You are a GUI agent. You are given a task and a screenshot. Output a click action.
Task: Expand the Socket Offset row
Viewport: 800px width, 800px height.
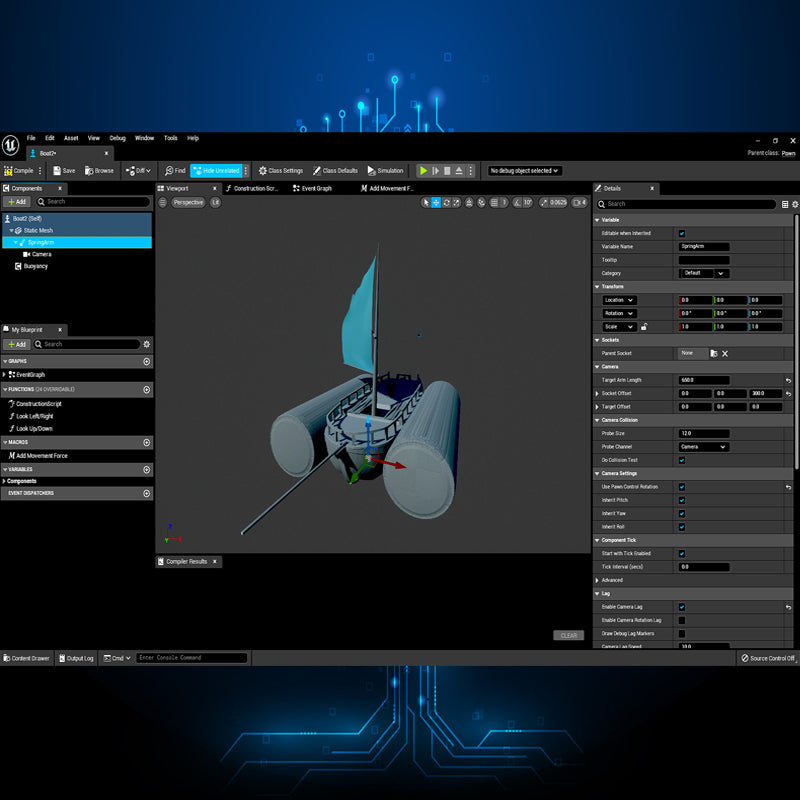tap(597, 394)
